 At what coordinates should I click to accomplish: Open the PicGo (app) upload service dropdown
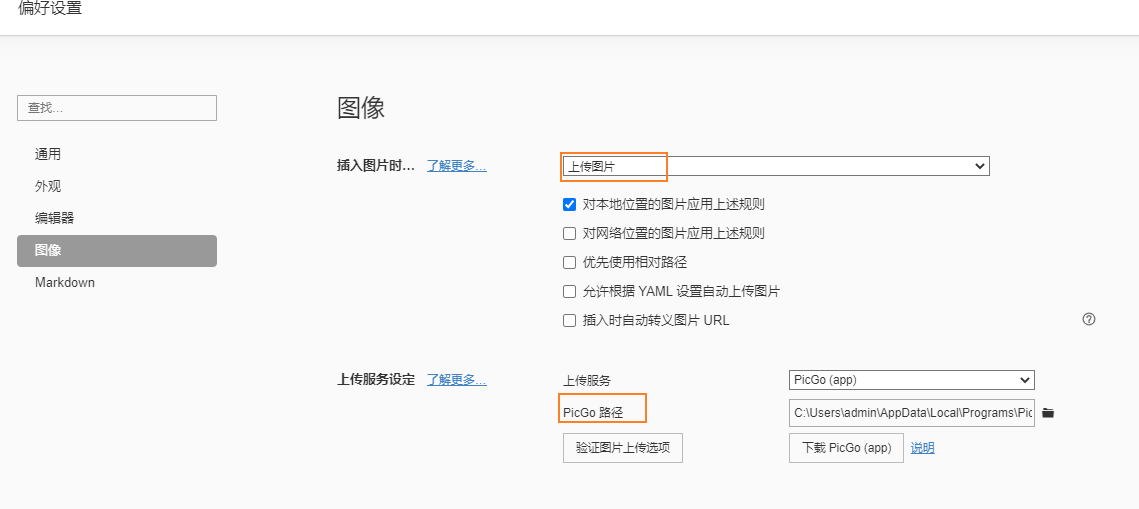coord(912,380)
